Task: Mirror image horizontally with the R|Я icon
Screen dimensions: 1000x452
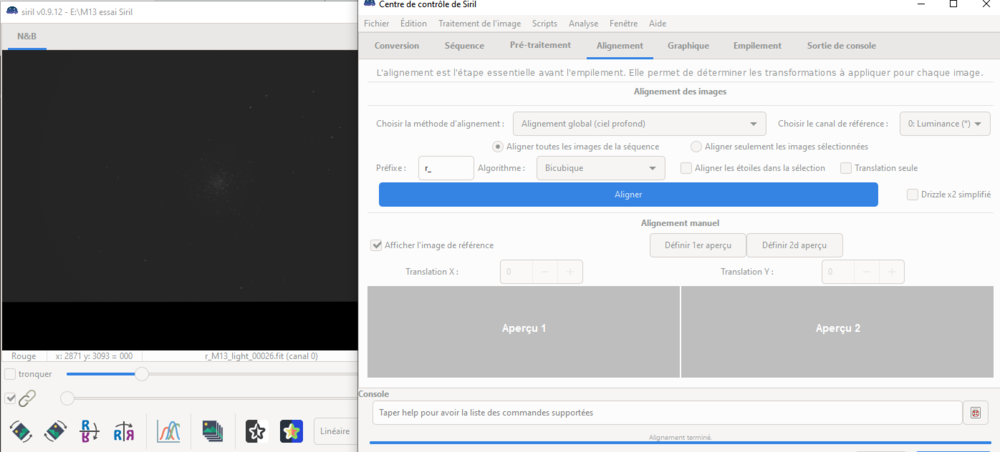Action: click(123, 432)
